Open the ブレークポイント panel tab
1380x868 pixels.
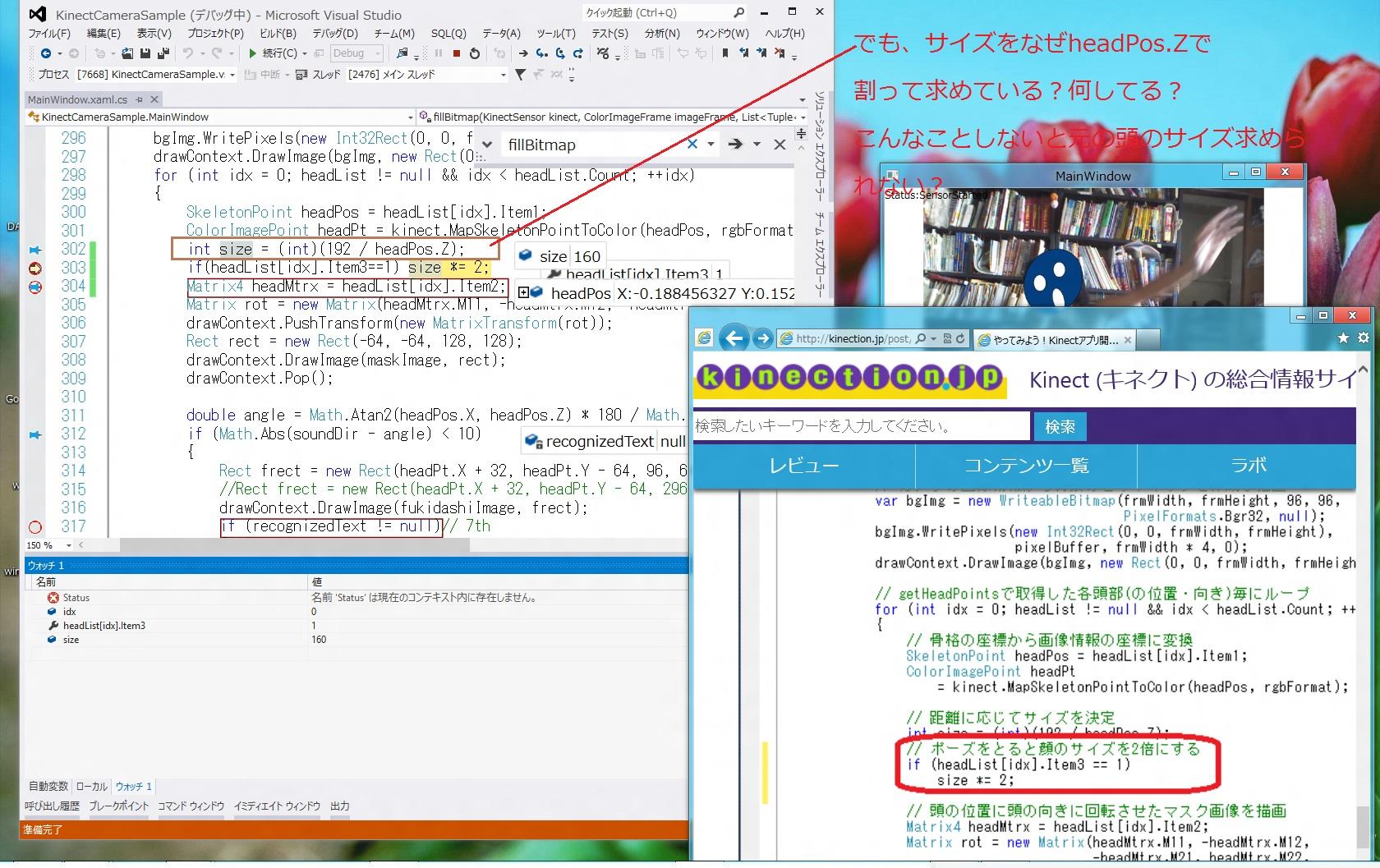tap(119, 806)
